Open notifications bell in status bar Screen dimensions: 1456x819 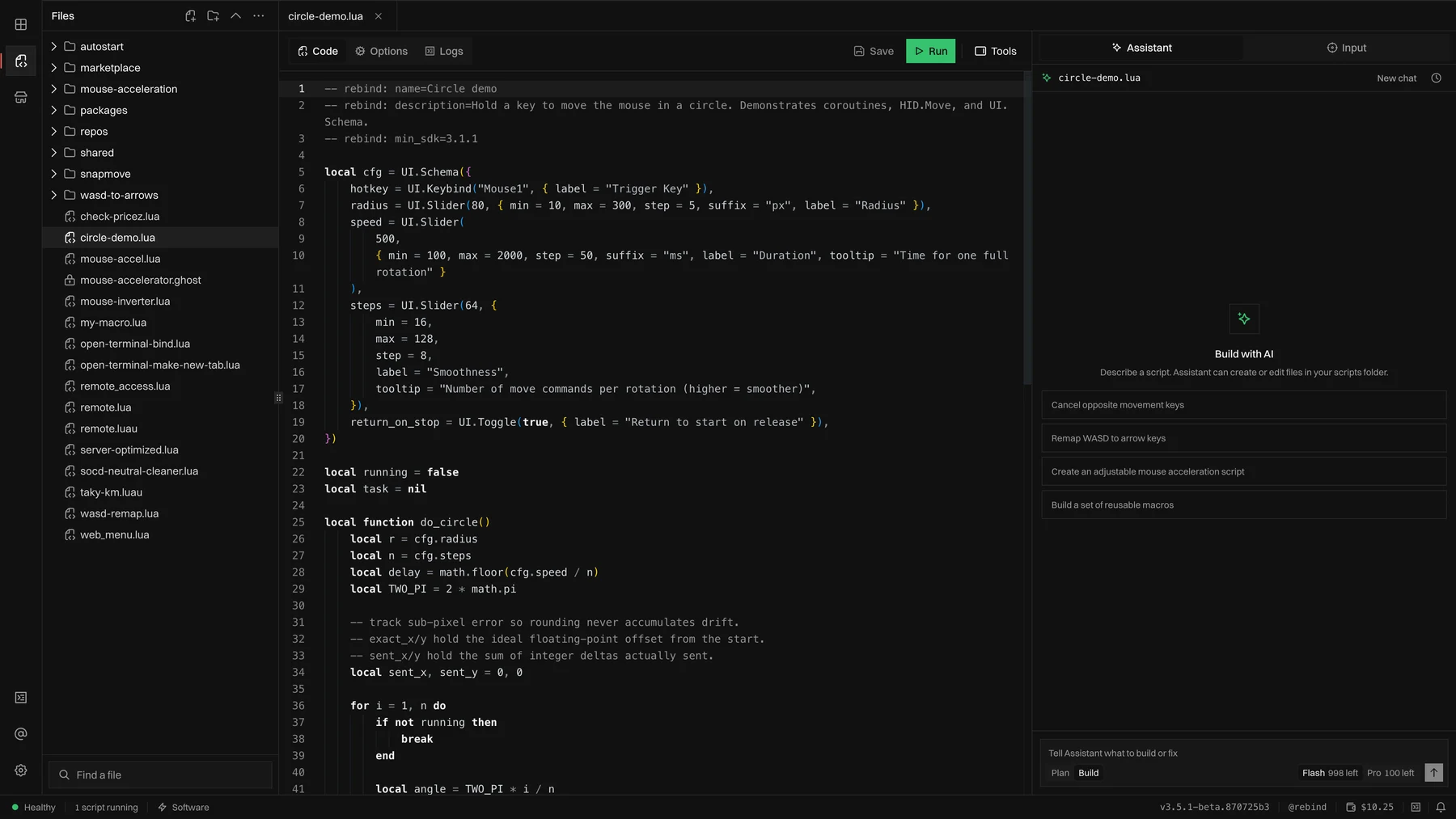1440,807
